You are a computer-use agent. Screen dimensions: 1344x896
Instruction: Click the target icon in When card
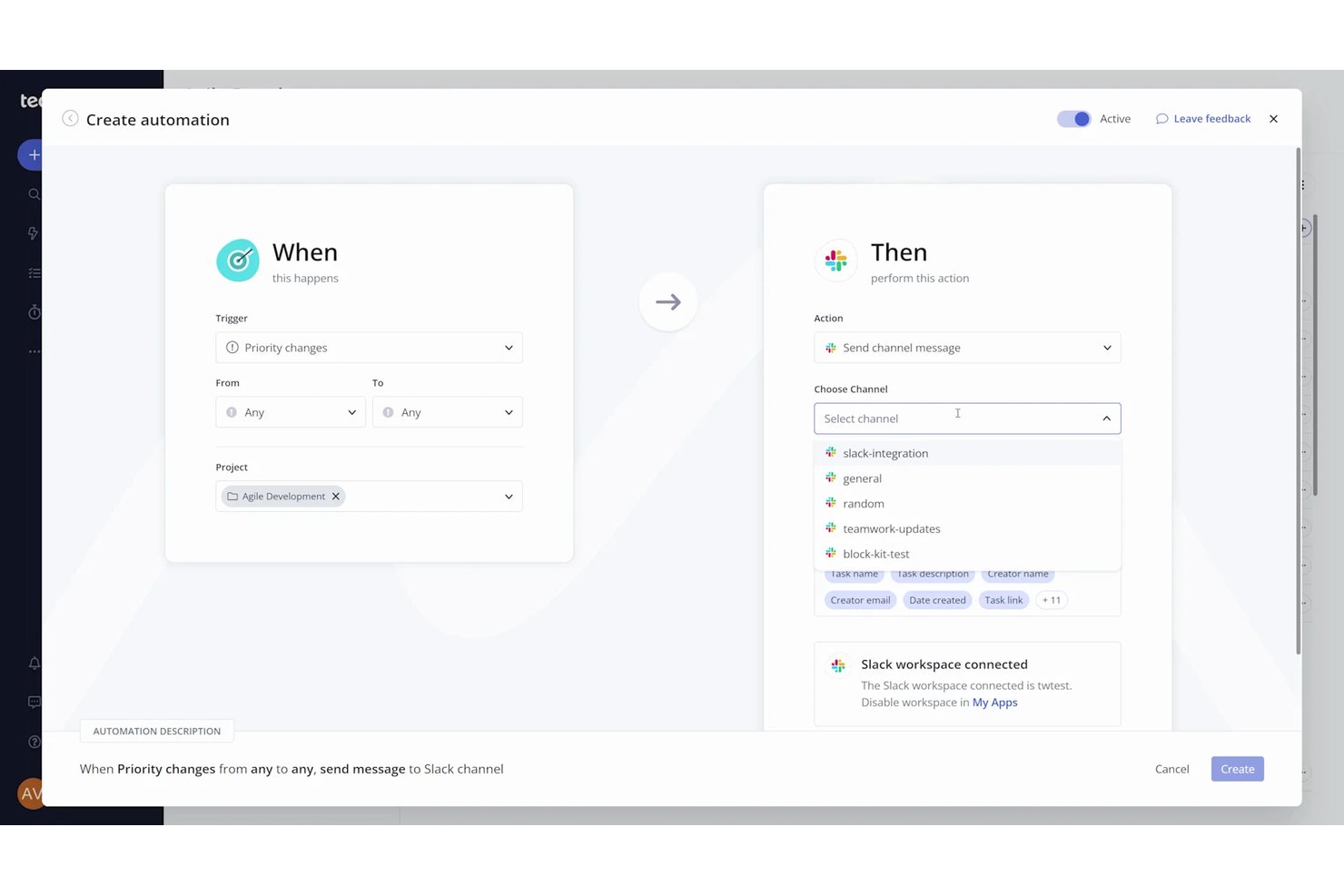tap(238, 261)
